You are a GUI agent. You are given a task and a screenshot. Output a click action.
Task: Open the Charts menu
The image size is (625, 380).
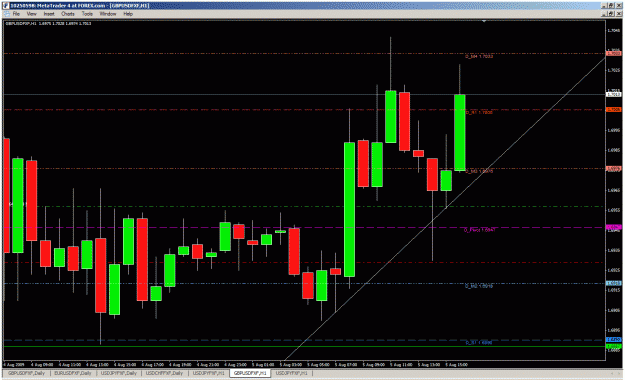(68, 14)
